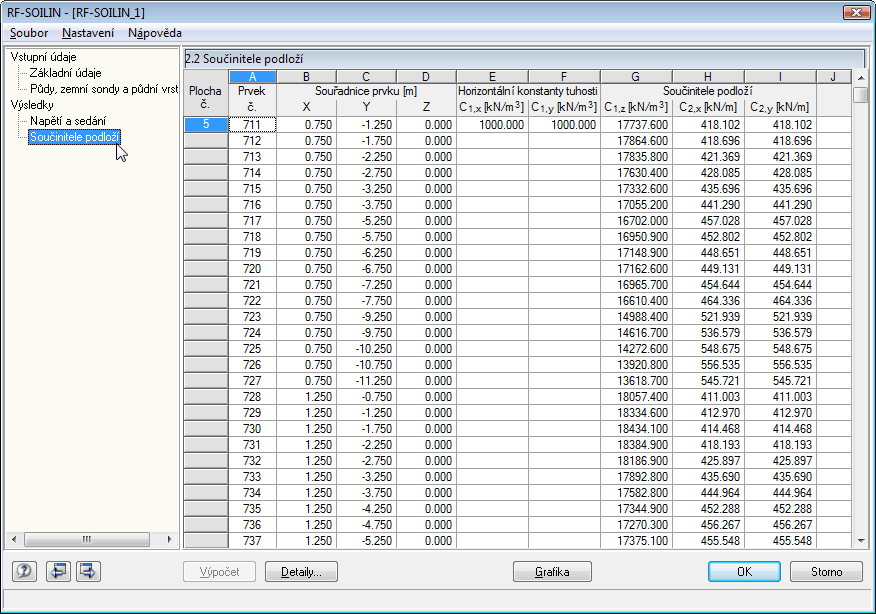Select element cell 716
This screenshot has width=876, height=614.
(x=253, y=204)
